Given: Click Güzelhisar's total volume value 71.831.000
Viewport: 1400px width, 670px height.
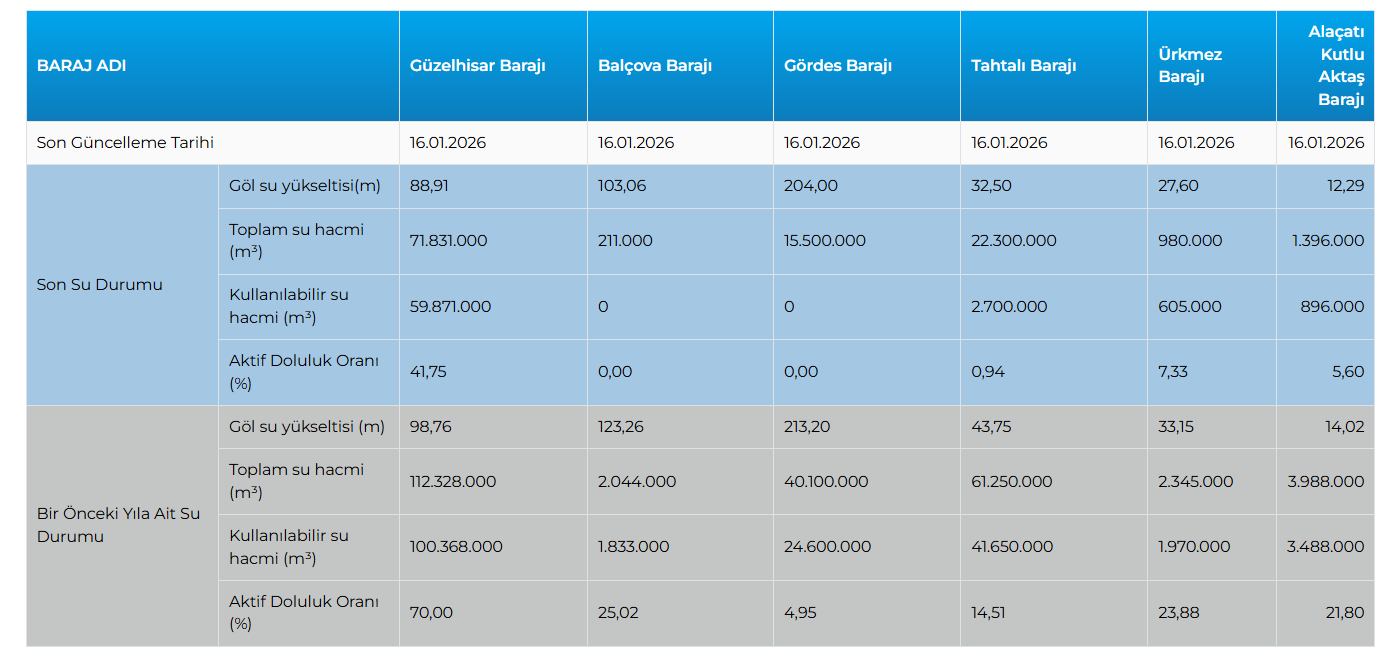Looking at the screenshot, I should tap(448, 241).
